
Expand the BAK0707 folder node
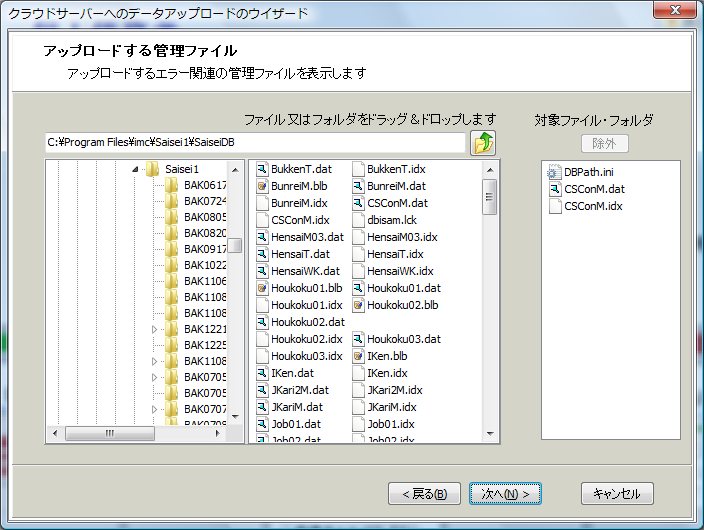[154, 409]
